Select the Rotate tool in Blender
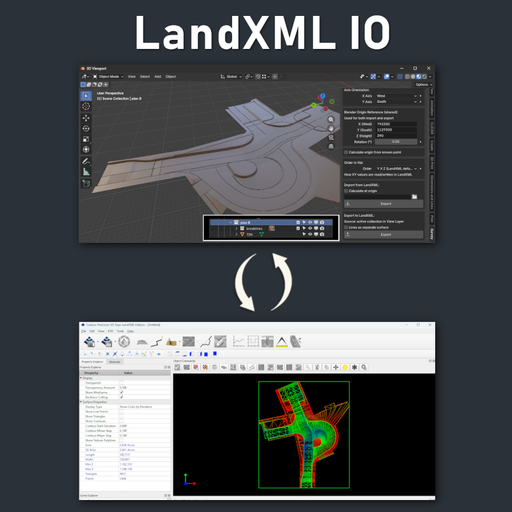The image size is (512, 512). [86, 129]
